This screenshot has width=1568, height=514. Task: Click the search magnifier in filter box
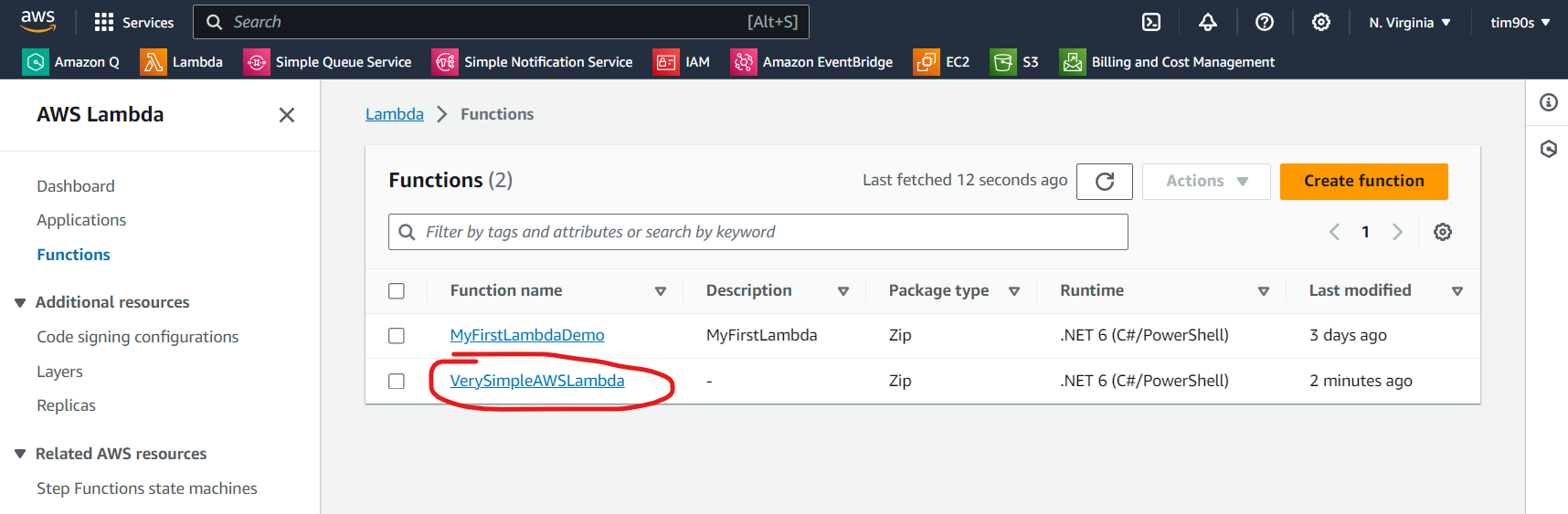[x=408, y=232]
